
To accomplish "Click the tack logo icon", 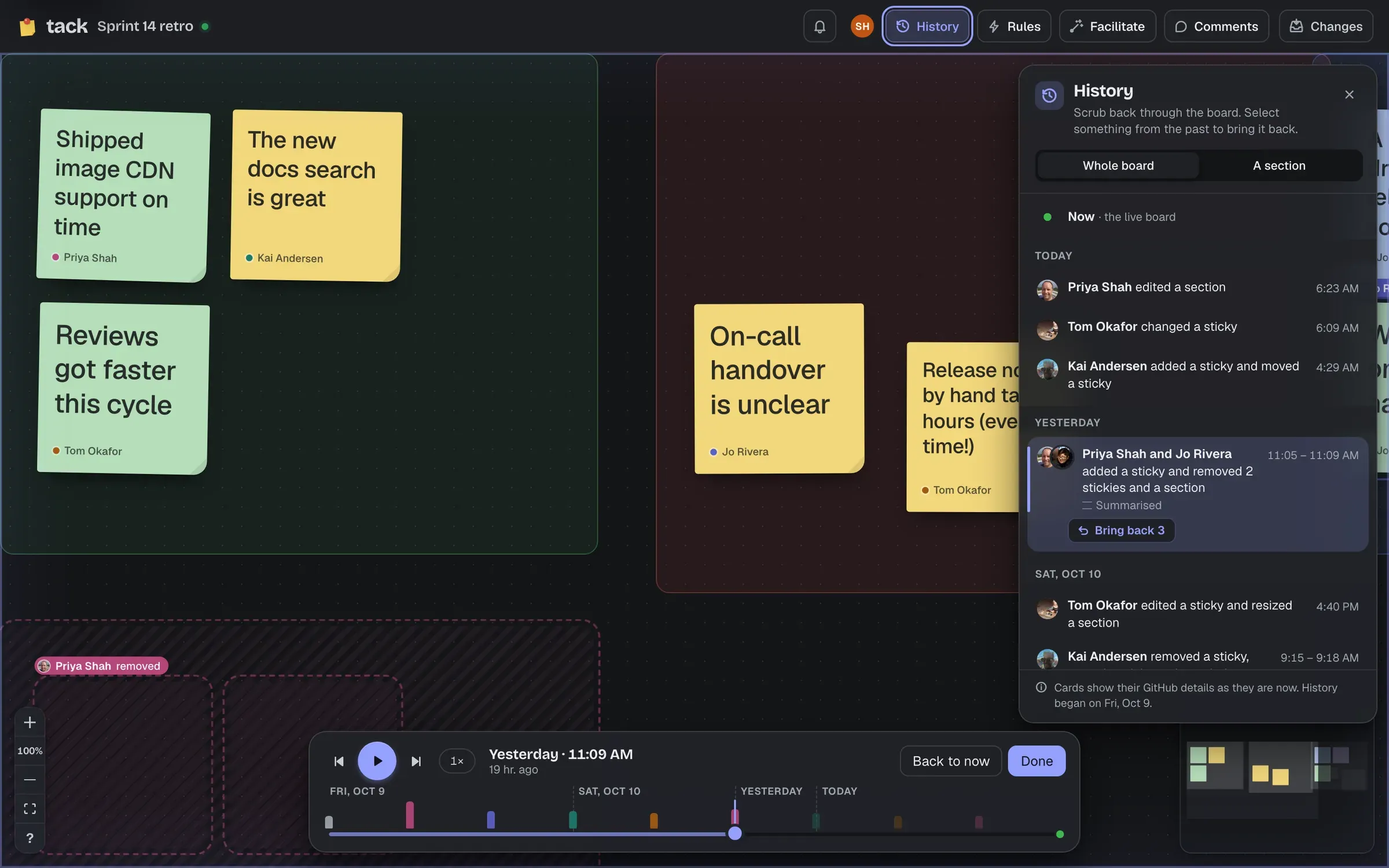I will click(x=27, y=27).
